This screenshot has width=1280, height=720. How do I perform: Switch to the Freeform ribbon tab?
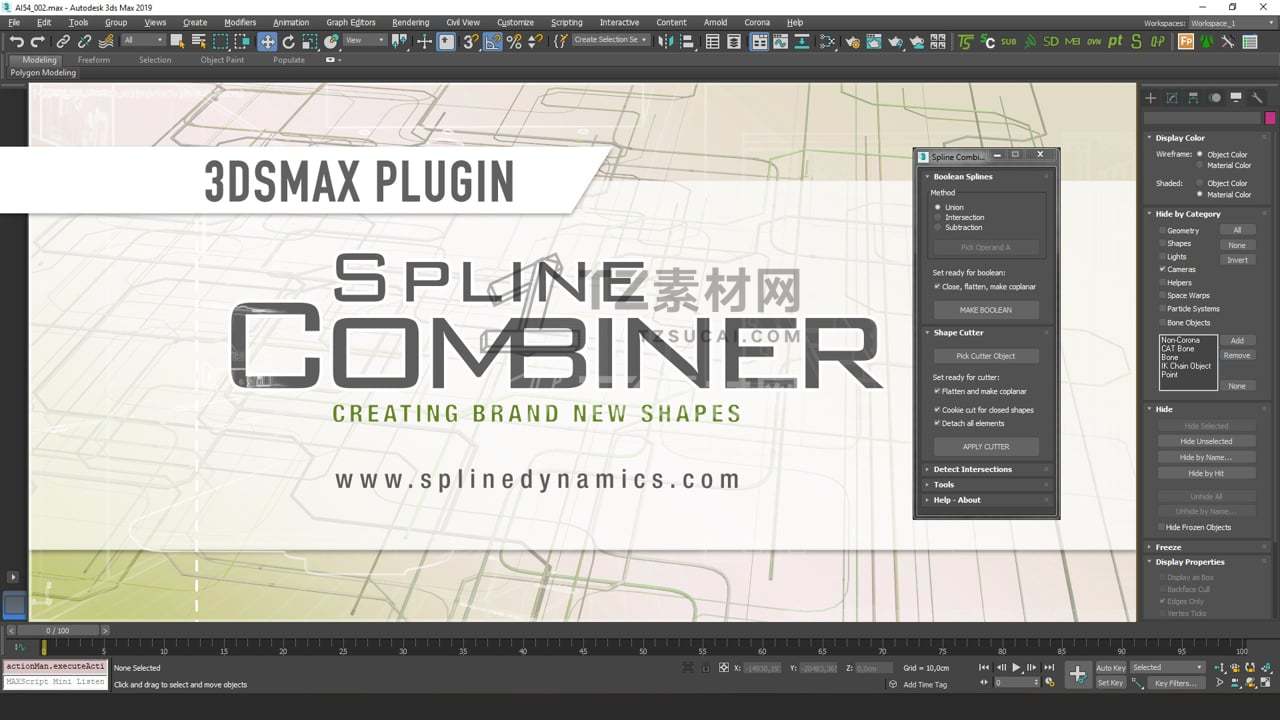pyautogui.click(x=94, y=60)
